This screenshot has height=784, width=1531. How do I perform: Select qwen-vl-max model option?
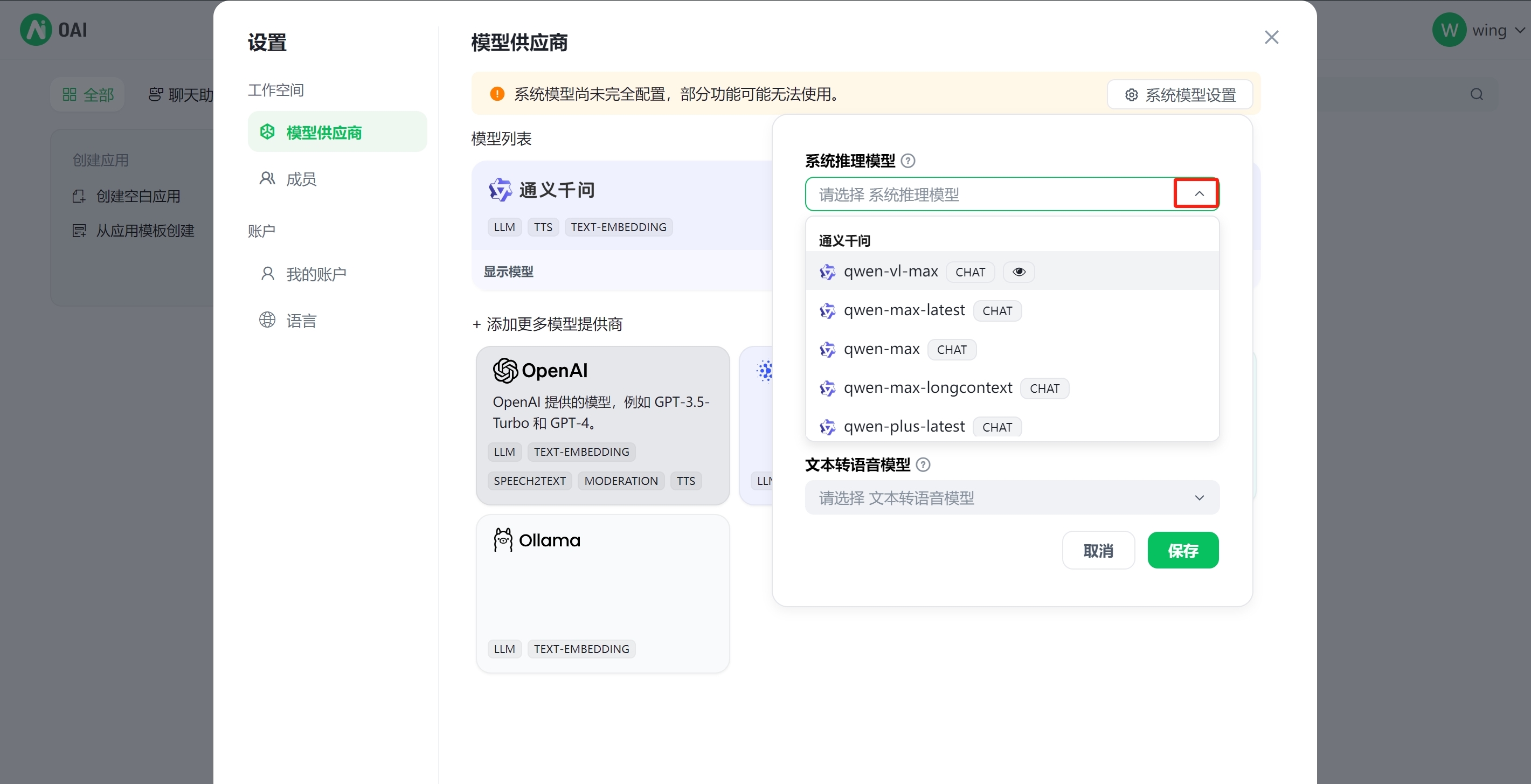[x=1012, y=272]
